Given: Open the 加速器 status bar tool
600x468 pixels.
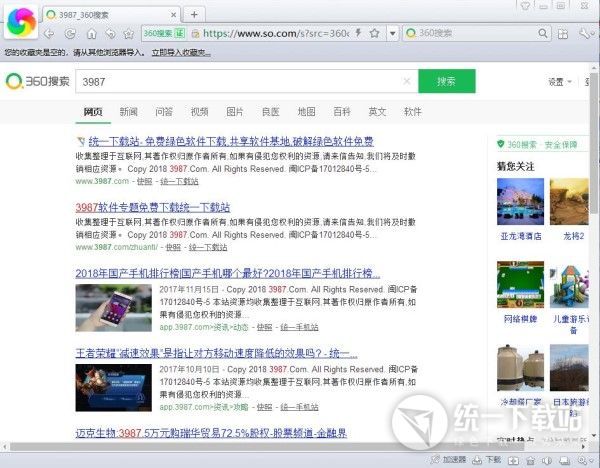Looking at the screenshot, I should point(449,460).
